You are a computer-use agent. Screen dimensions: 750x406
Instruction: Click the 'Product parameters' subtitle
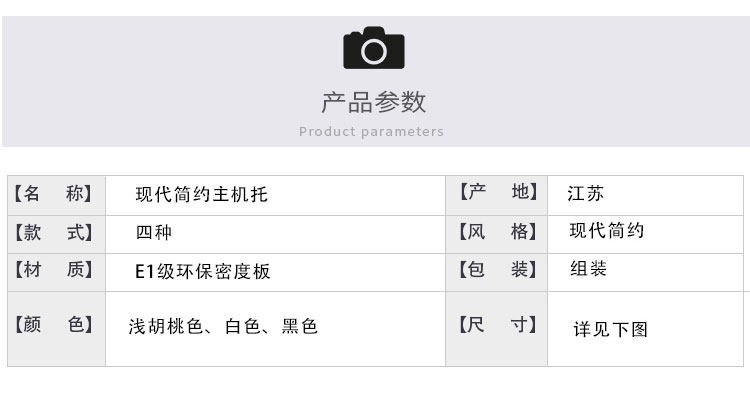(x=371, y=132)
